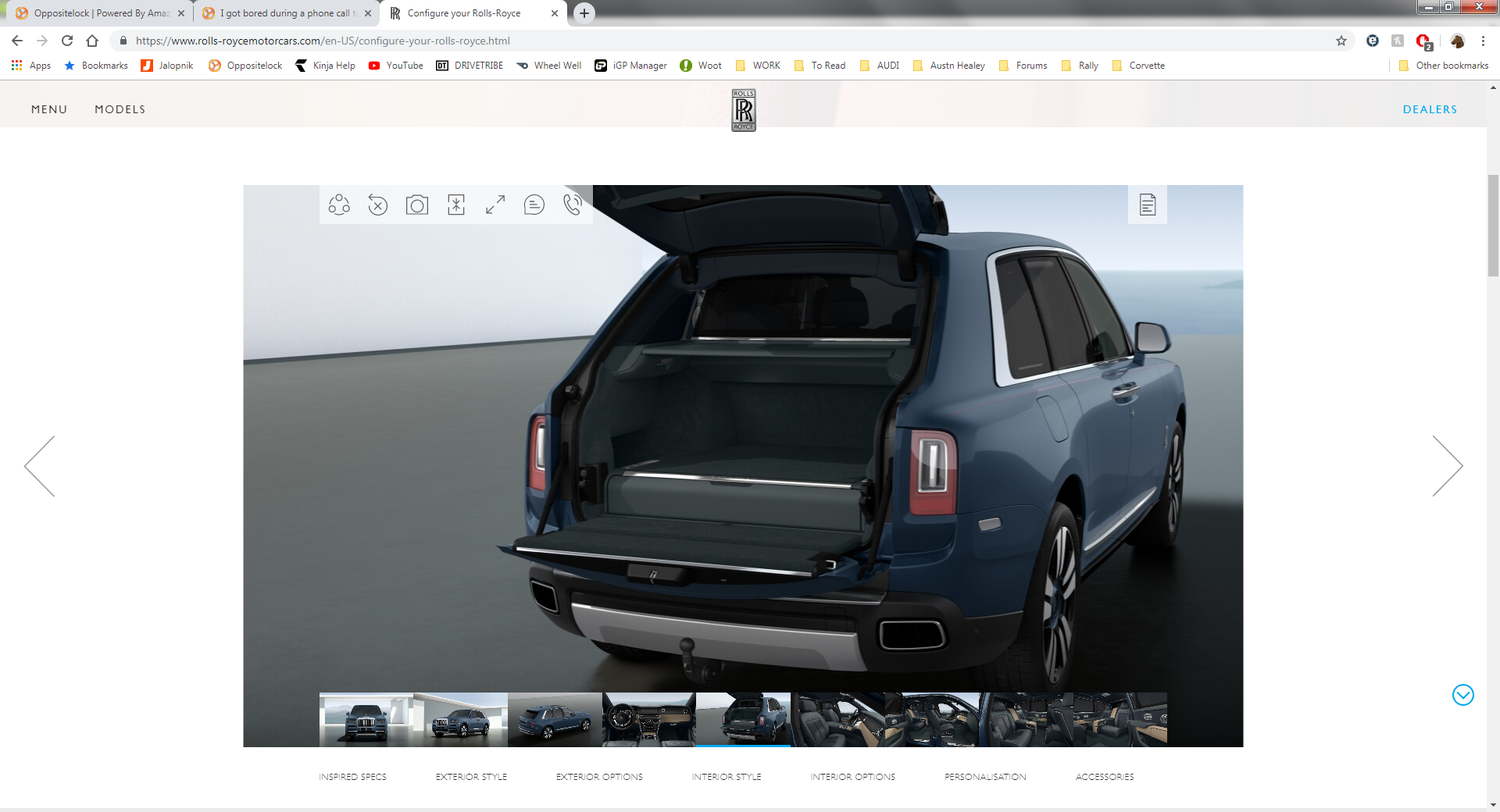Open the YouTube bookmark
Image resolution: width=1500 pixels, height=812 pixels.
coord(396,66)
